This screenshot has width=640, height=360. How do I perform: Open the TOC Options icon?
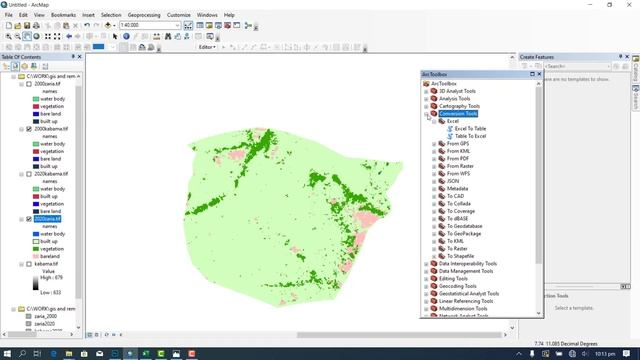[45, 67]
